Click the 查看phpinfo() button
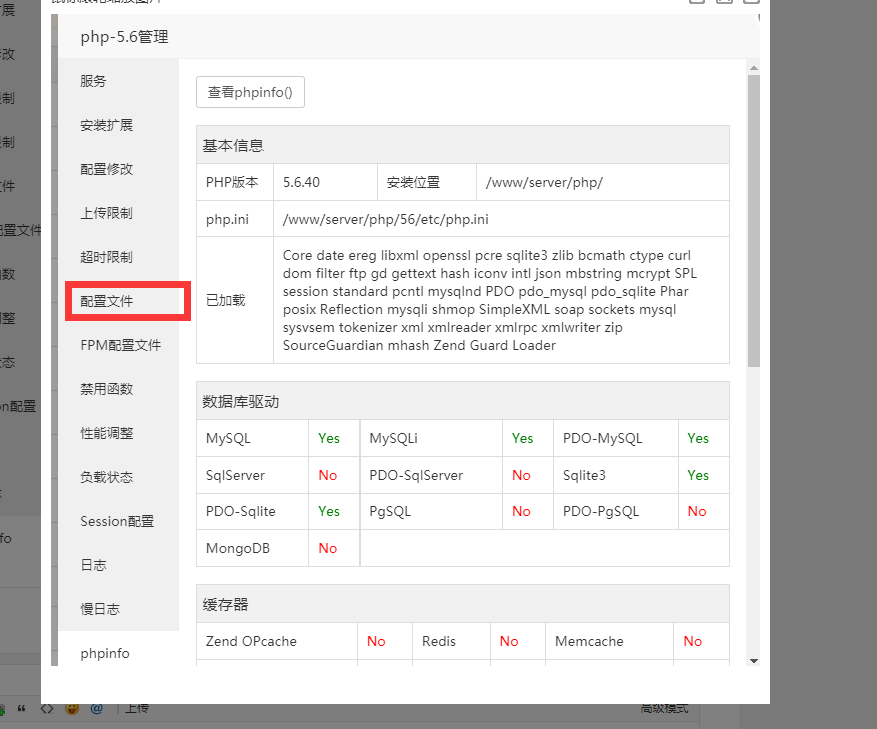This screenshot has height=729, width=877. 250,92
